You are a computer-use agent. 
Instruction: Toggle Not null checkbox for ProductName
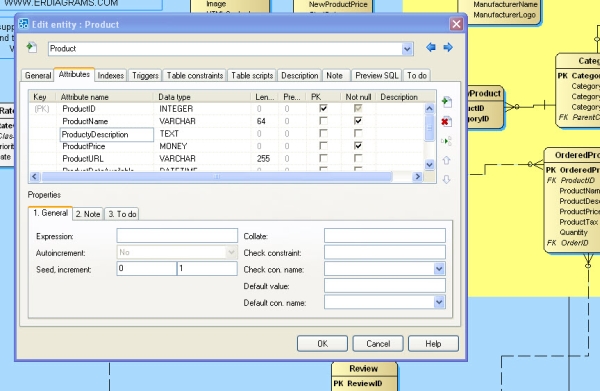tap(358, 121)
